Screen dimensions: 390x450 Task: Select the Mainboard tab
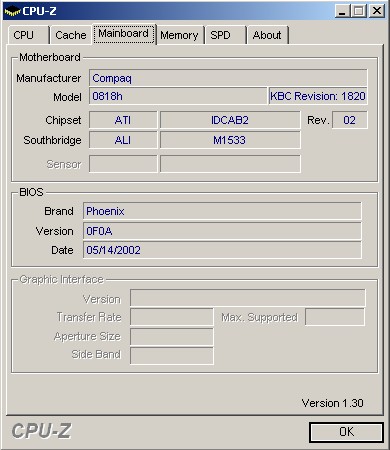tap(124, 34)
